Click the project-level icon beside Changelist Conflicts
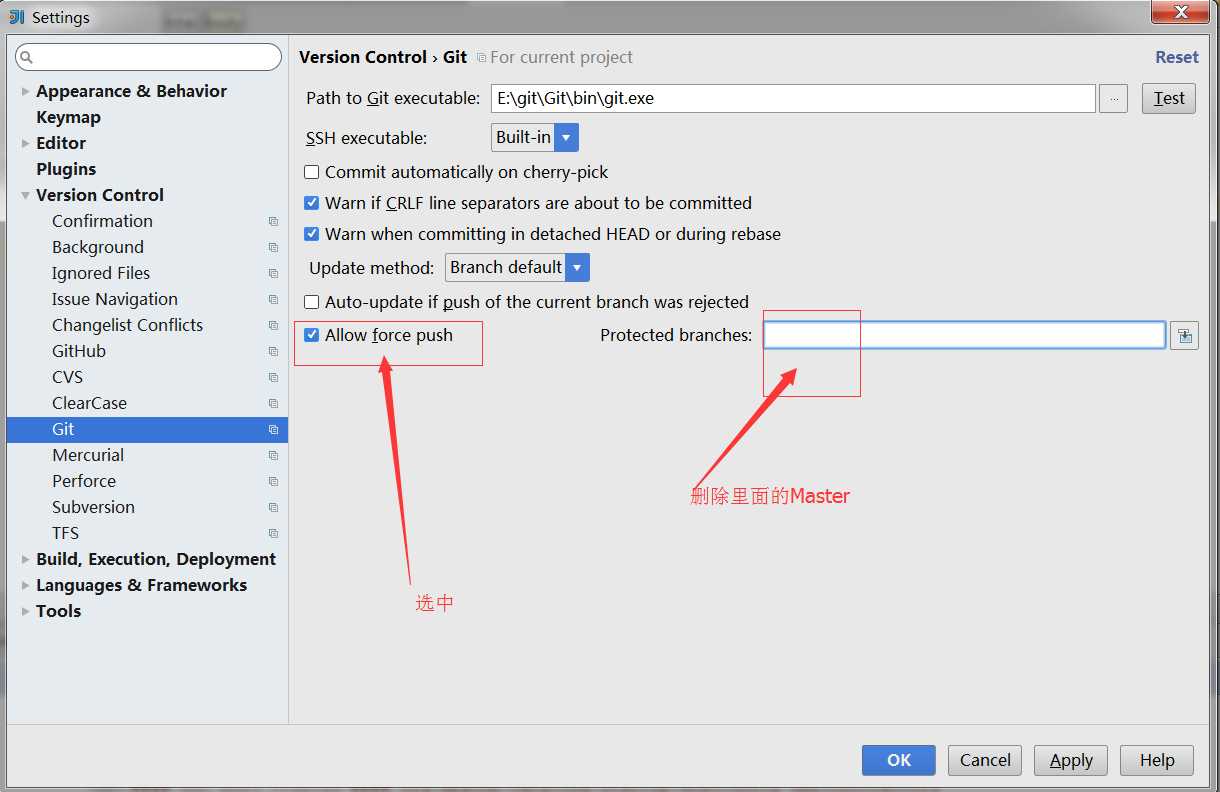 273,325
